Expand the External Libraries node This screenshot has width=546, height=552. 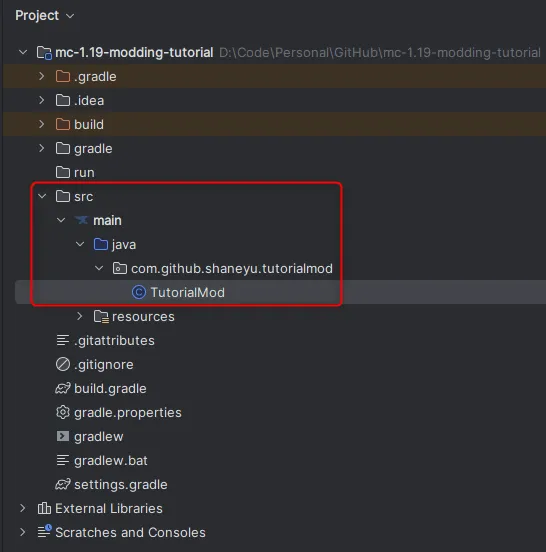[23, 508]
